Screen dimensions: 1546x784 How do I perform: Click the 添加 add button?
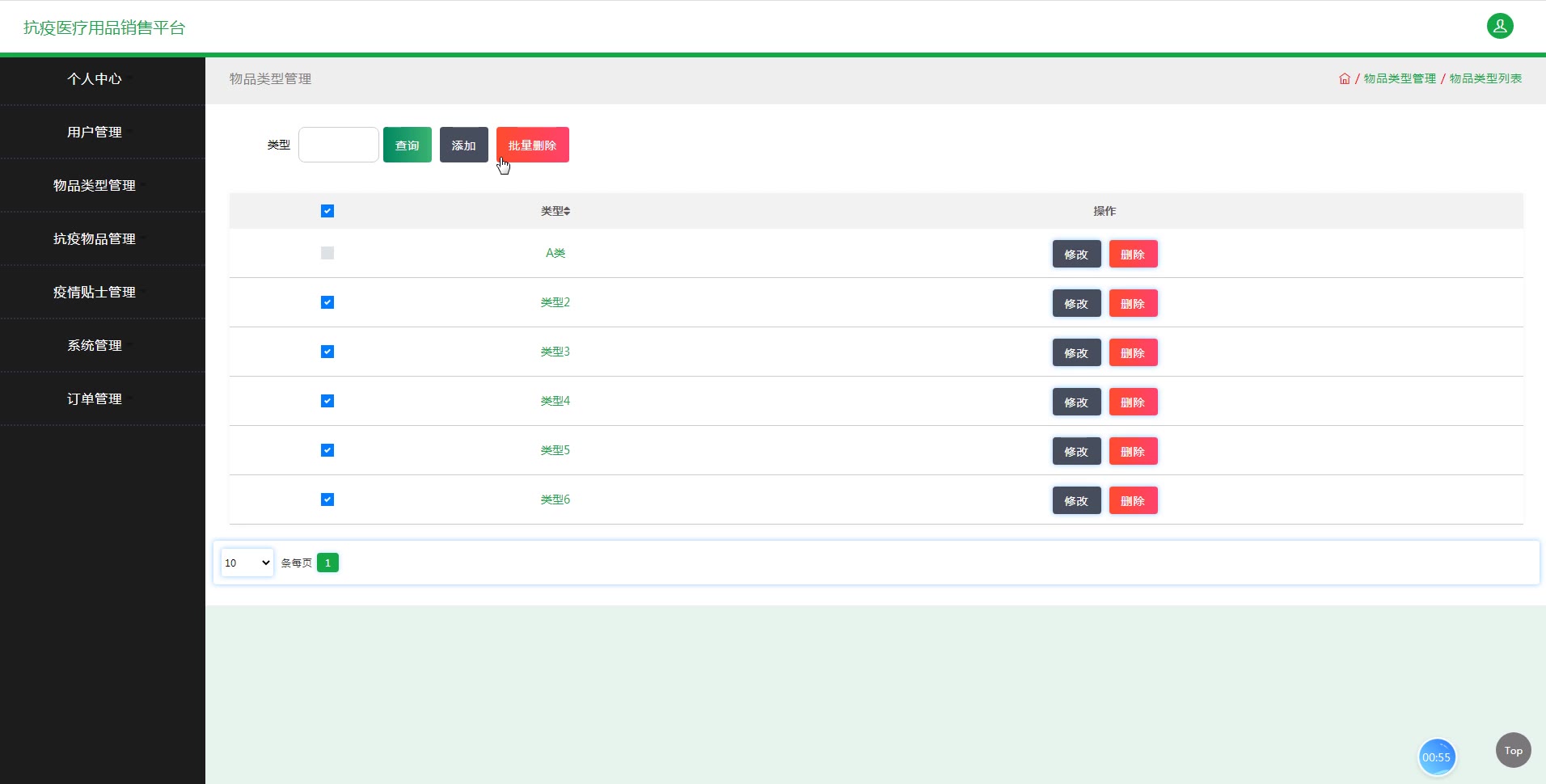coord(464,145)
